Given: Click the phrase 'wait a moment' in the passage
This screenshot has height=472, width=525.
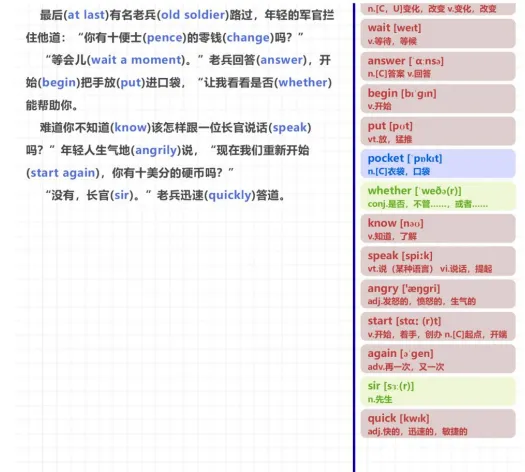Looking at the screenshot, I should tap(136, 60).
